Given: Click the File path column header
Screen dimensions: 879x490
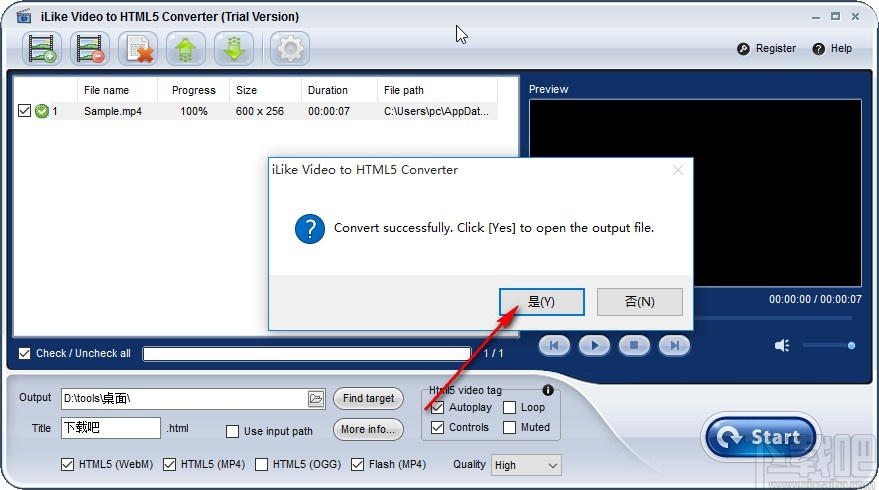Looking at the screenshot, I should point(437,90).
